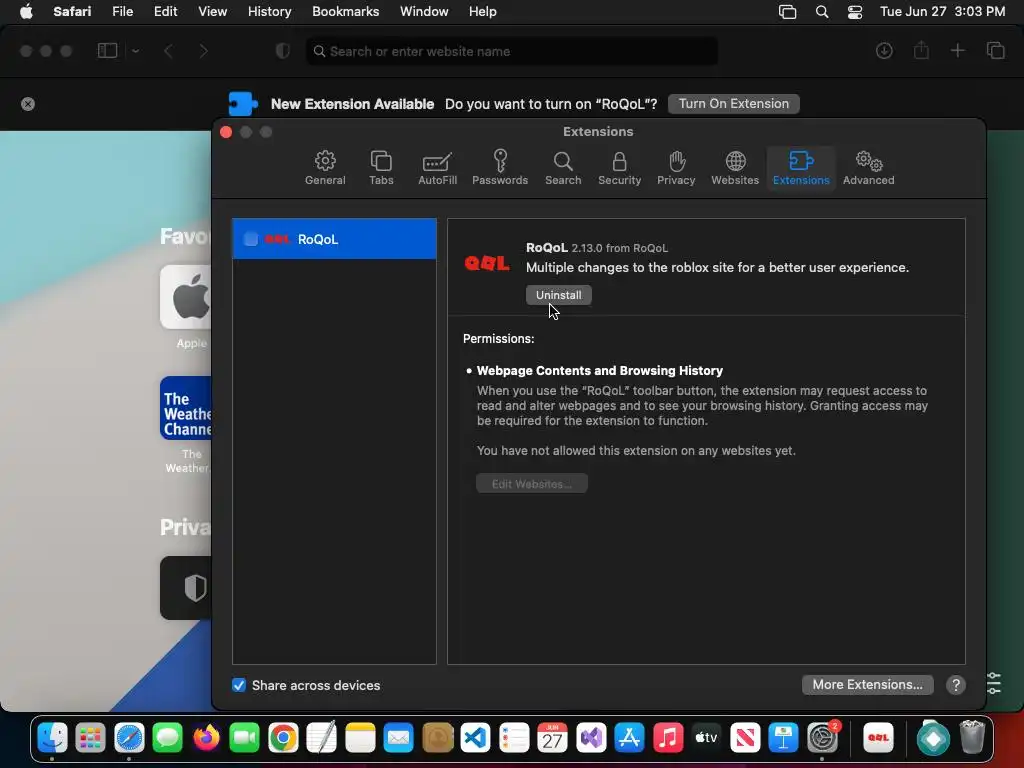Open the Advanced preferences pane
This screenshot has width=1024, height=768.
point(868,168)
